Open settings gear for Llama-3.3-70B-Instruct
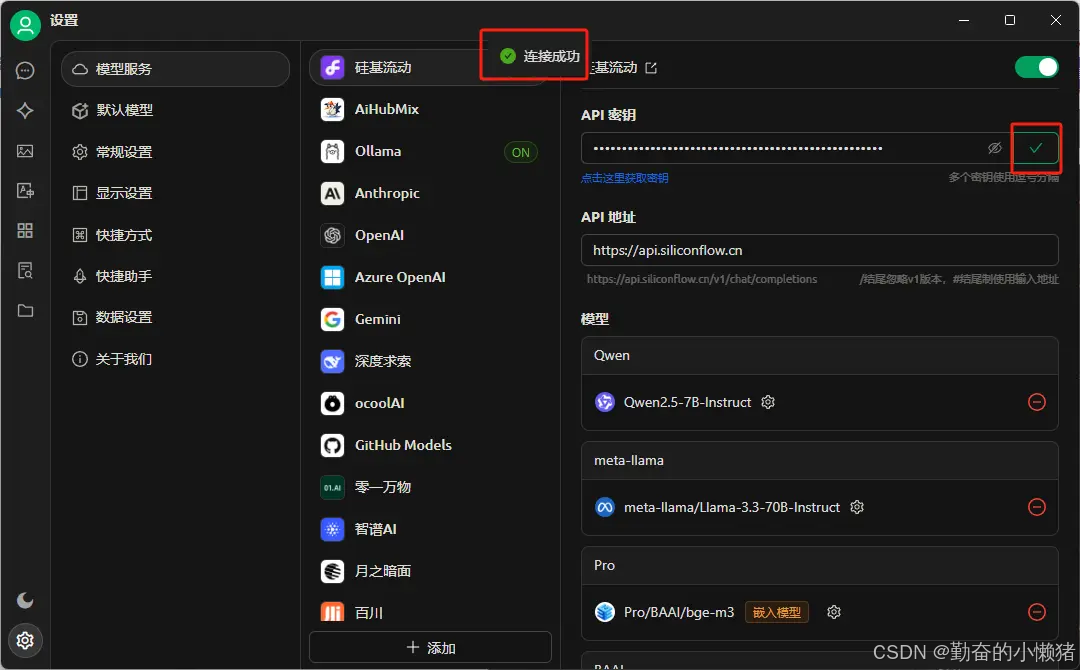Viewport: 1080px width, 670px height. 857,507
